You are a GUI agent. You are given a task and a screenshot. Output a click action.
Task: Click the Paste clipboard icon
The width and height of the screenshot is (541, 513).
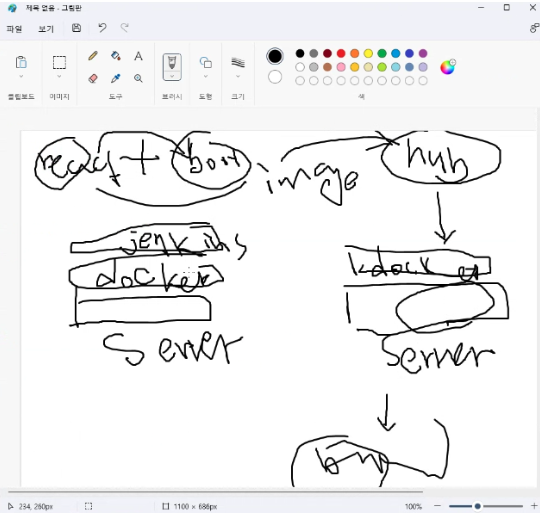point(21,62)
